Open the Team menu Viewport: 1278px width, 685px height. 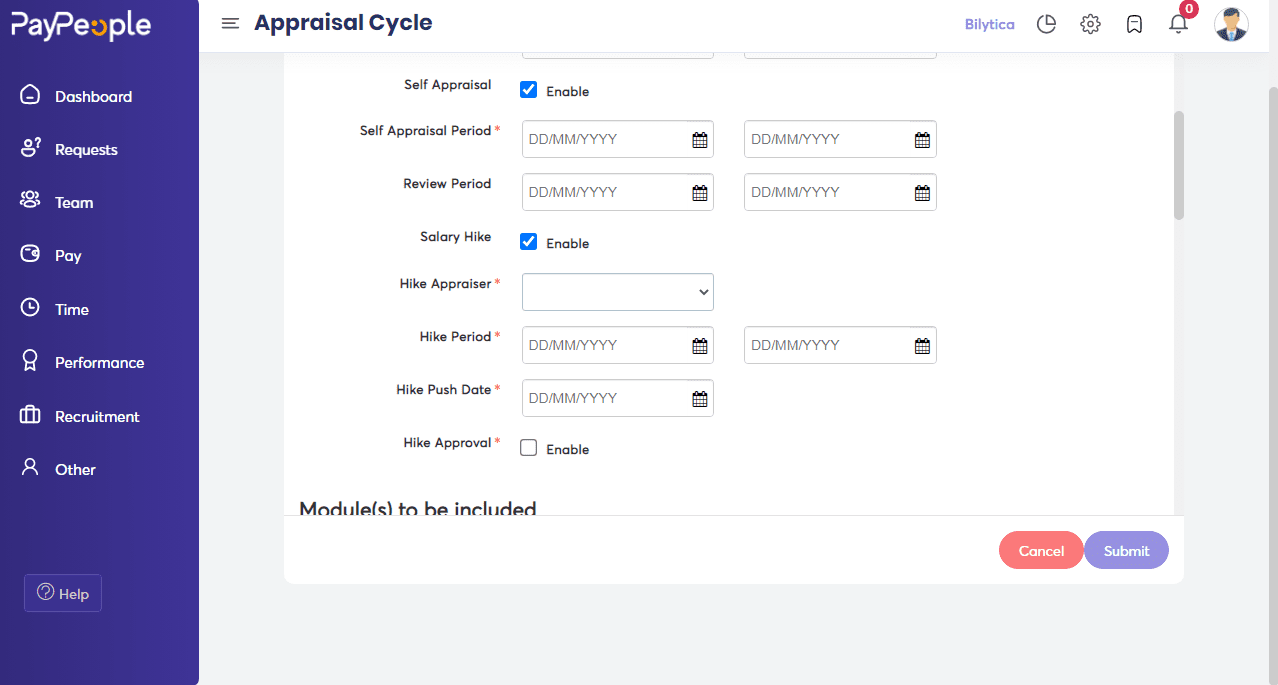(x=74, y=203)
